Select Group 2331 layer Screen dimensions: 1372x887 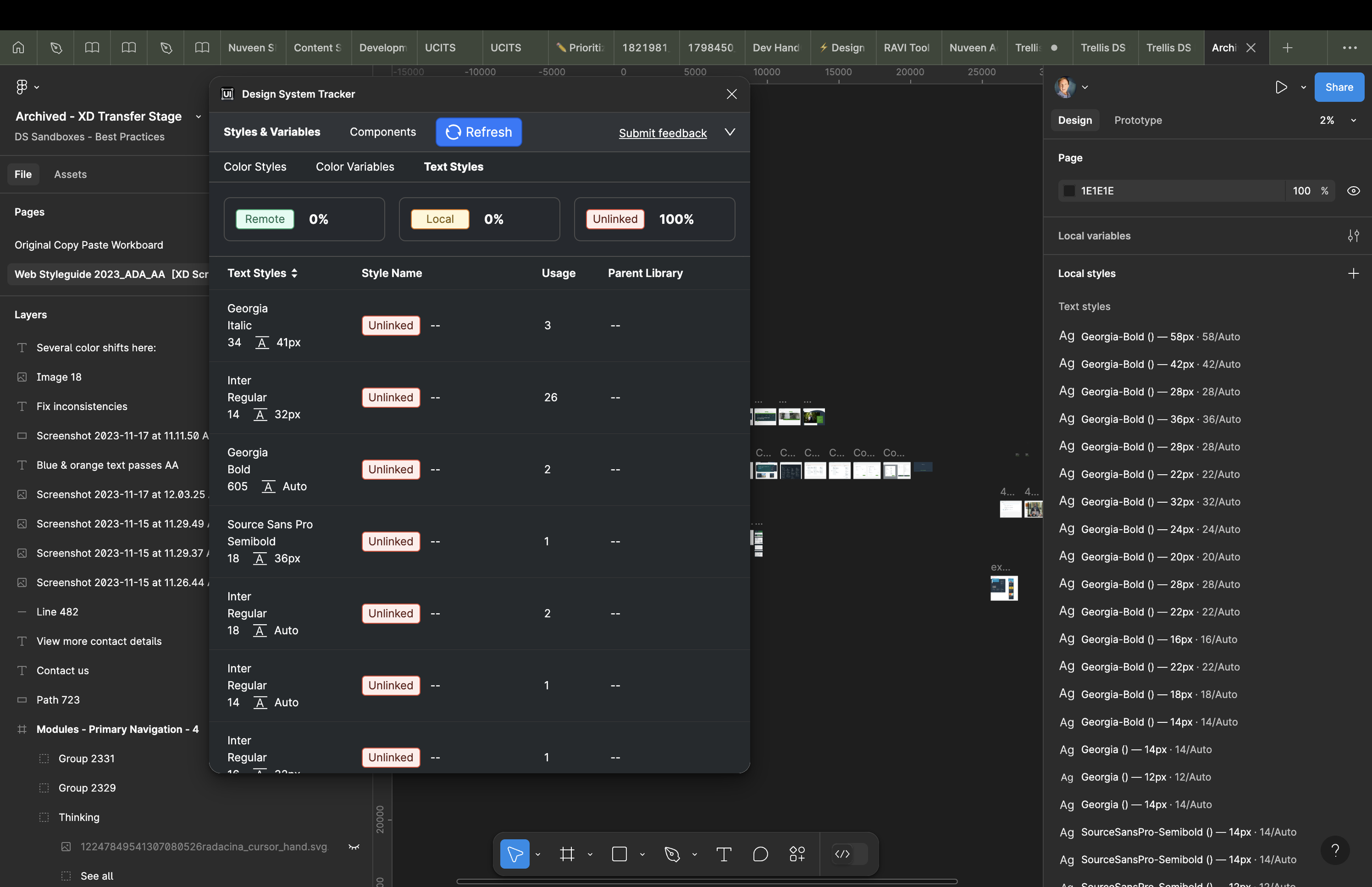(86, 759)
